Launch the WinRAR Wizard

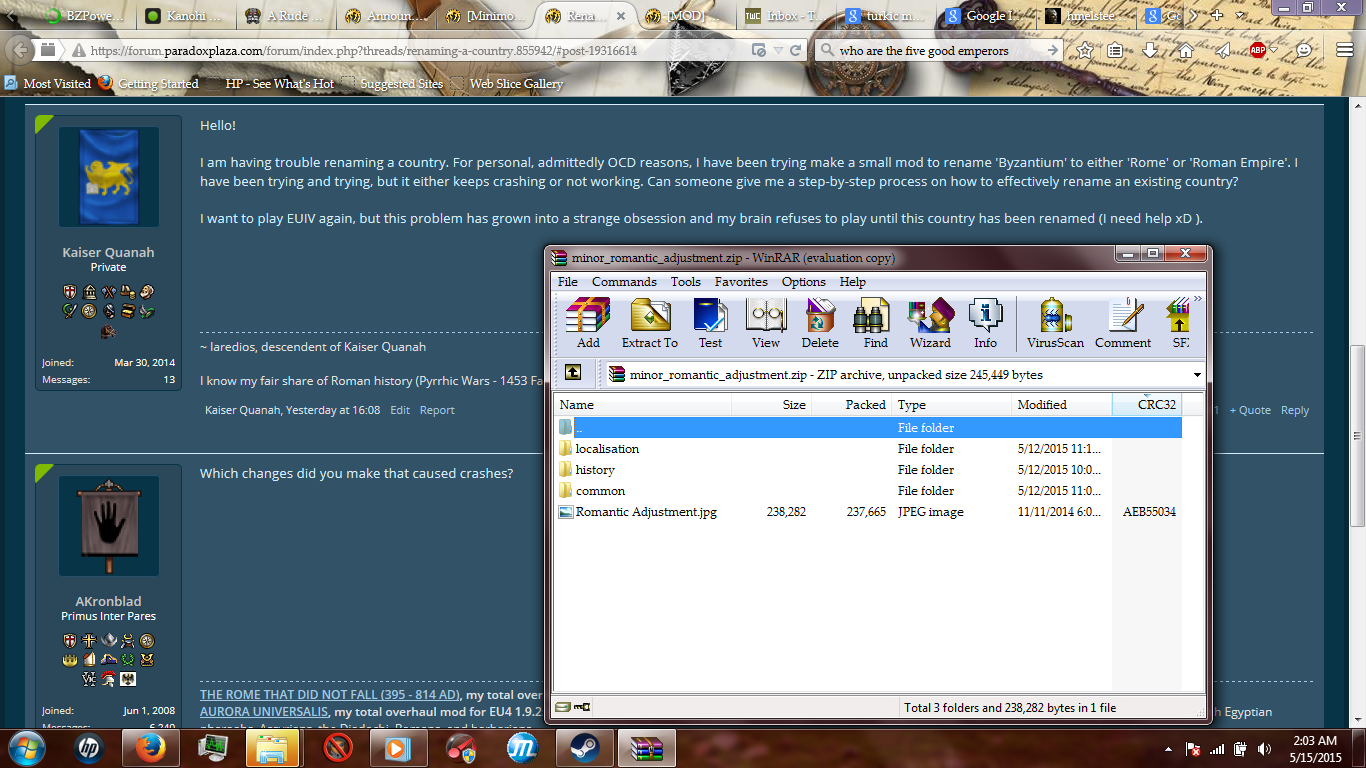pos(930,324)
